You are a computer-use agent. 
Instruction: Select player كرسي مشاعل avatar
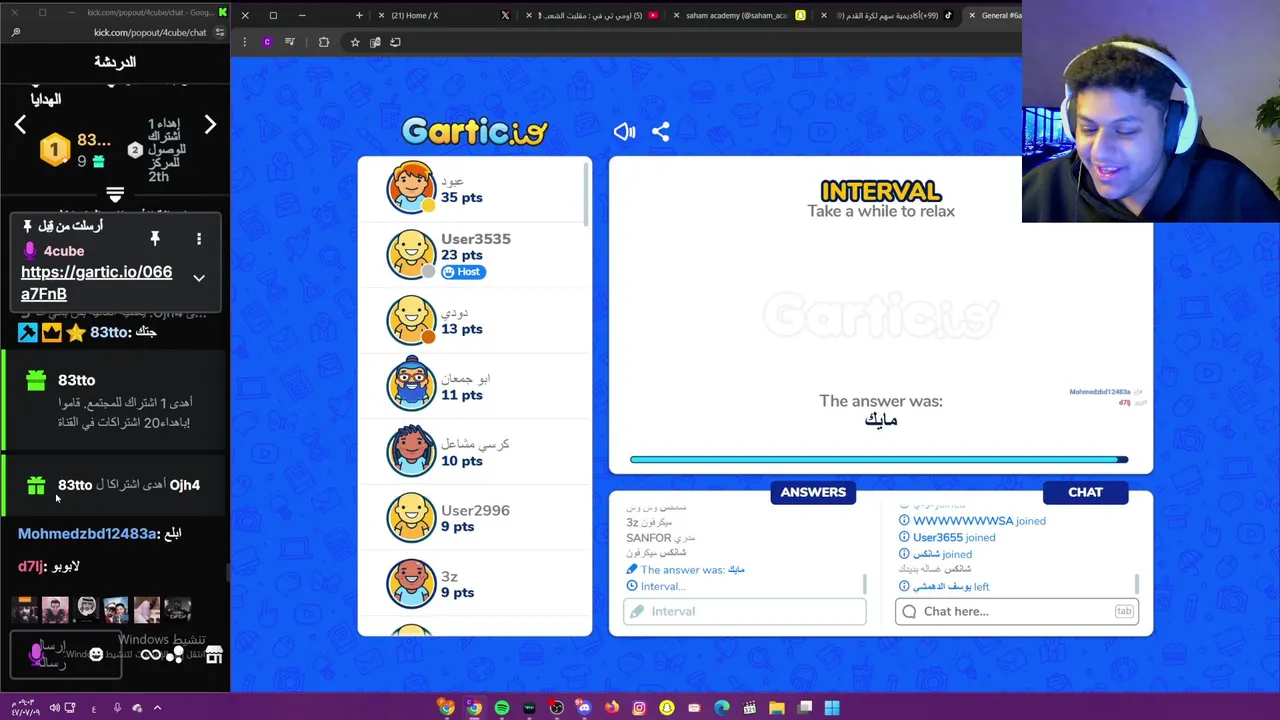(x=411, y=451)
